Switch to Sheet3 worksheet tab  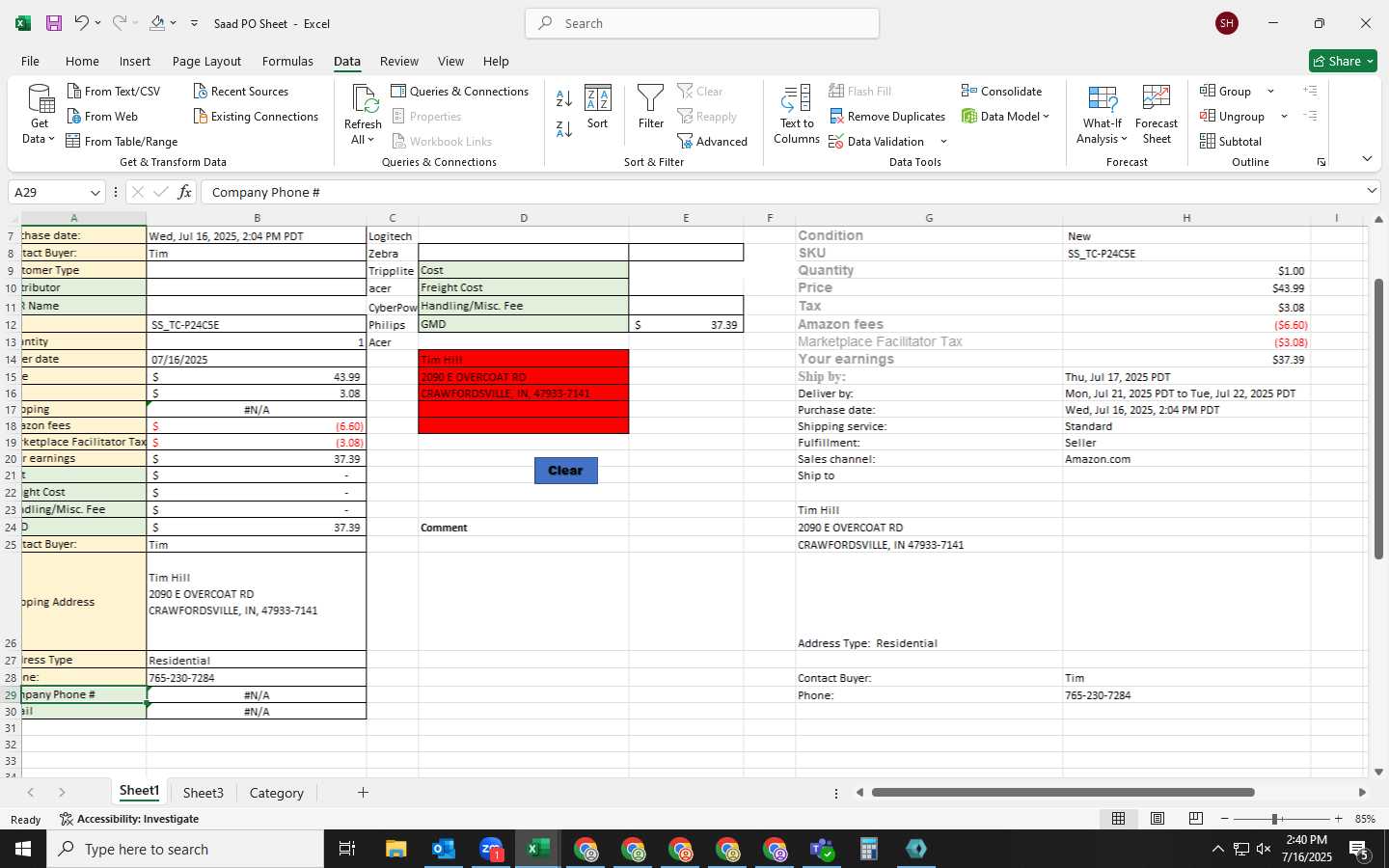point(203,793)
